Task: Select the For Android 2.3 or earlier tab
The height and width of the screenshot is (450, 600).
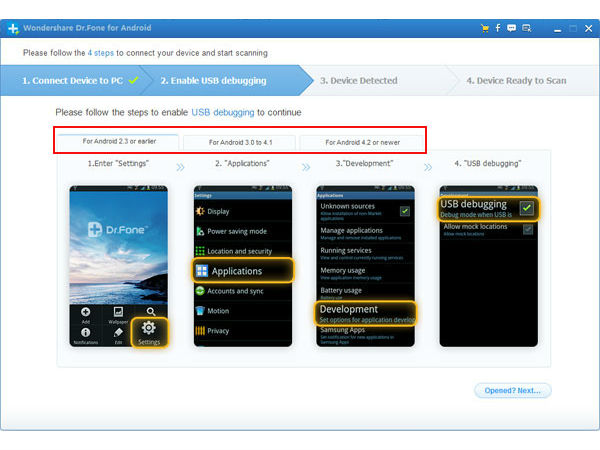Action: pos(119,141)
